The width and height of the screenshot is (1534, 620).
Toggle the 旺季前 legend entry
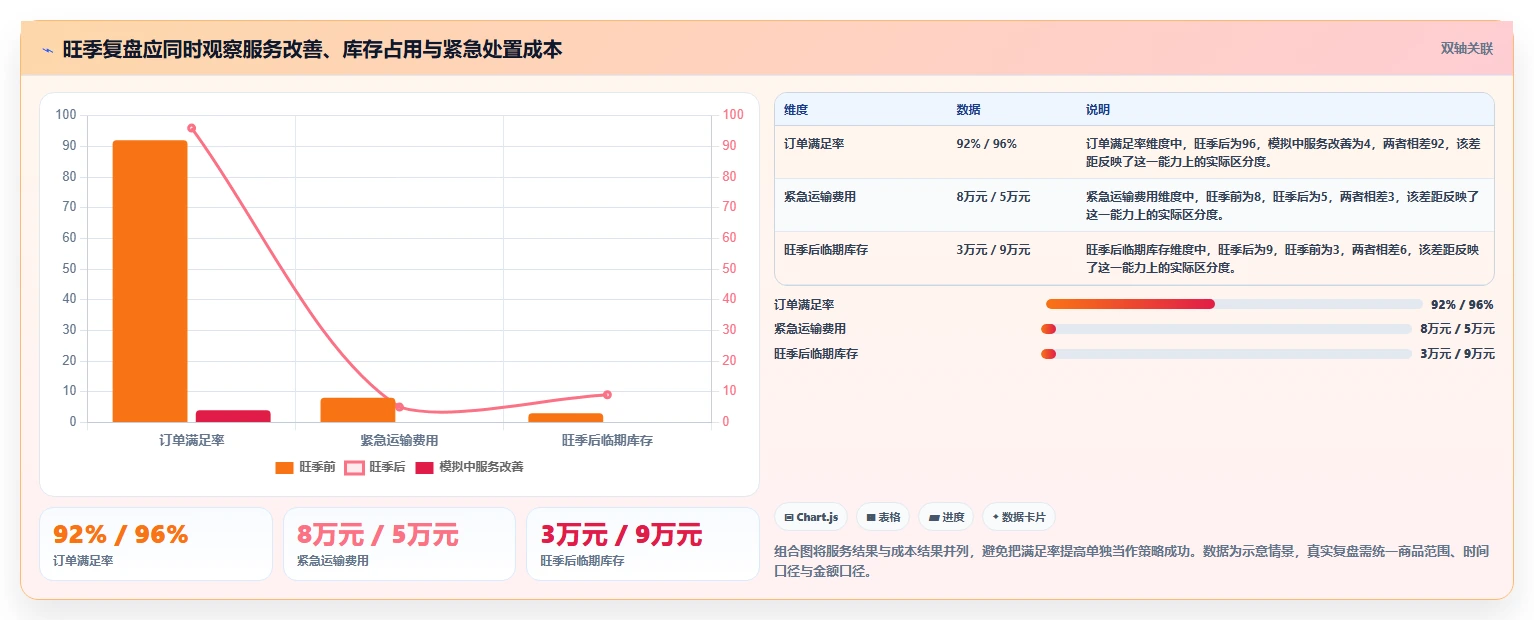(x=305, y=467)
